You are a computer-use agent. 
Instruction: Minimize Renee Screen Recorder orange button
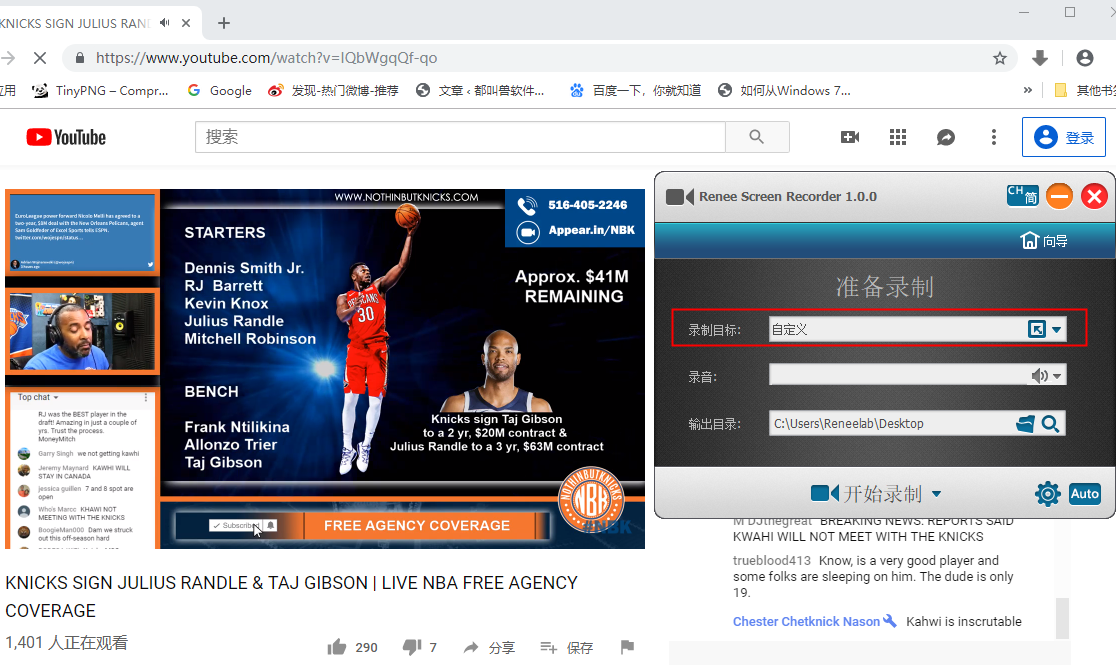coord(1059,196)
